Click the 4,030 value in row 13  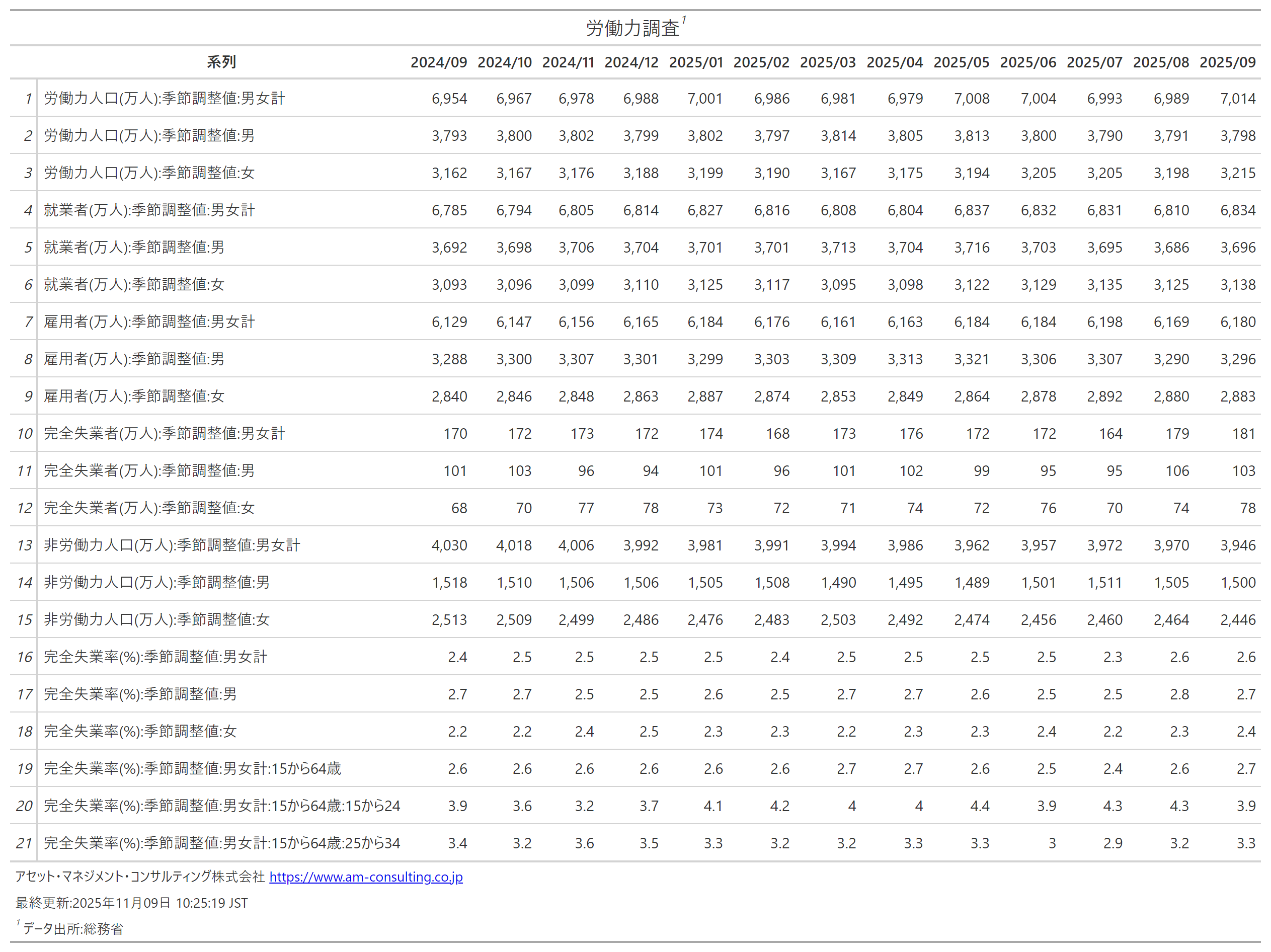449,545
